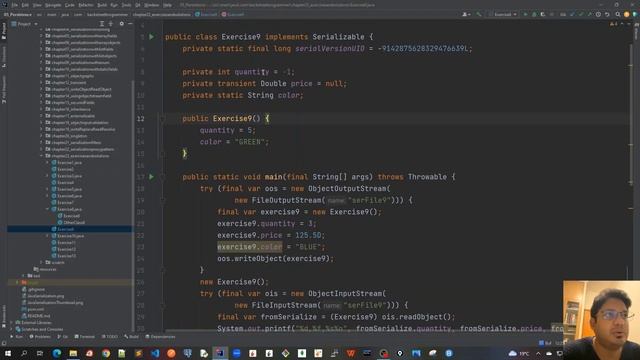Image resolution: width=640 pixels, height=360 pixels.
Task: Toggle code folding at the Exercise9 constructor
Action: click(162, 119)
